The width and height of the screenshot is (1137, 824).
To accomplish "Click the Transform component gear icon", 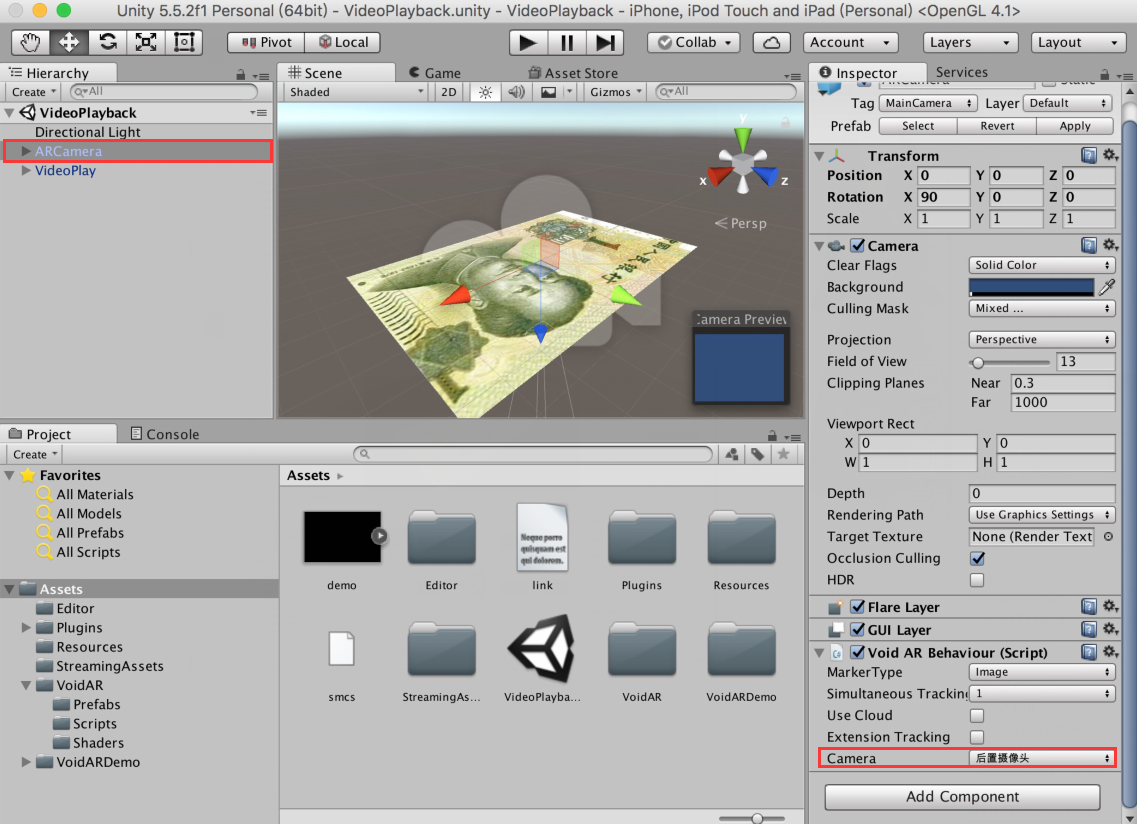I will [1109, 154].
